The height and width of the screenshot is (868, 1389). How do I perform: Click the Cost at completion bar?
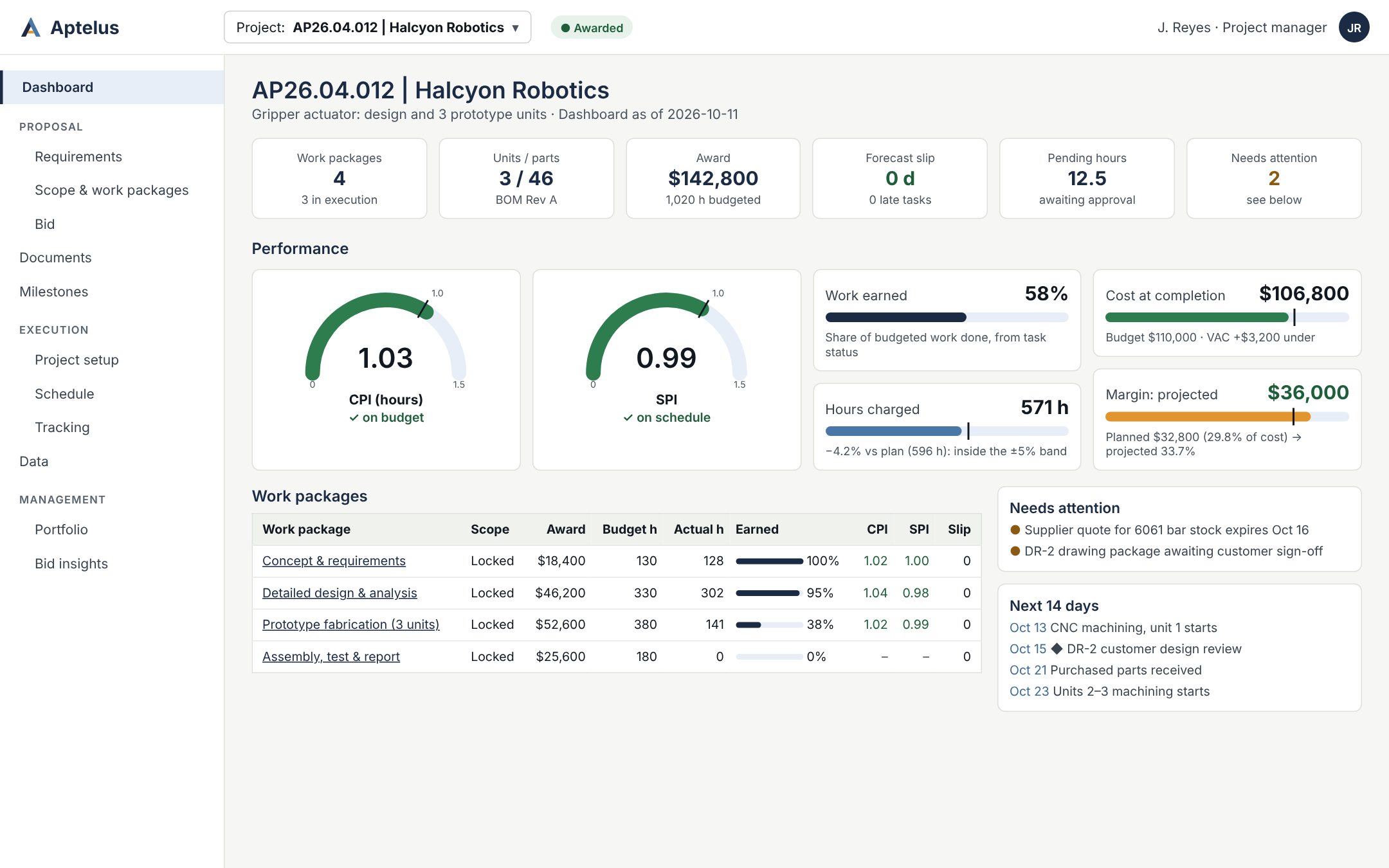tap(1227, 317)
